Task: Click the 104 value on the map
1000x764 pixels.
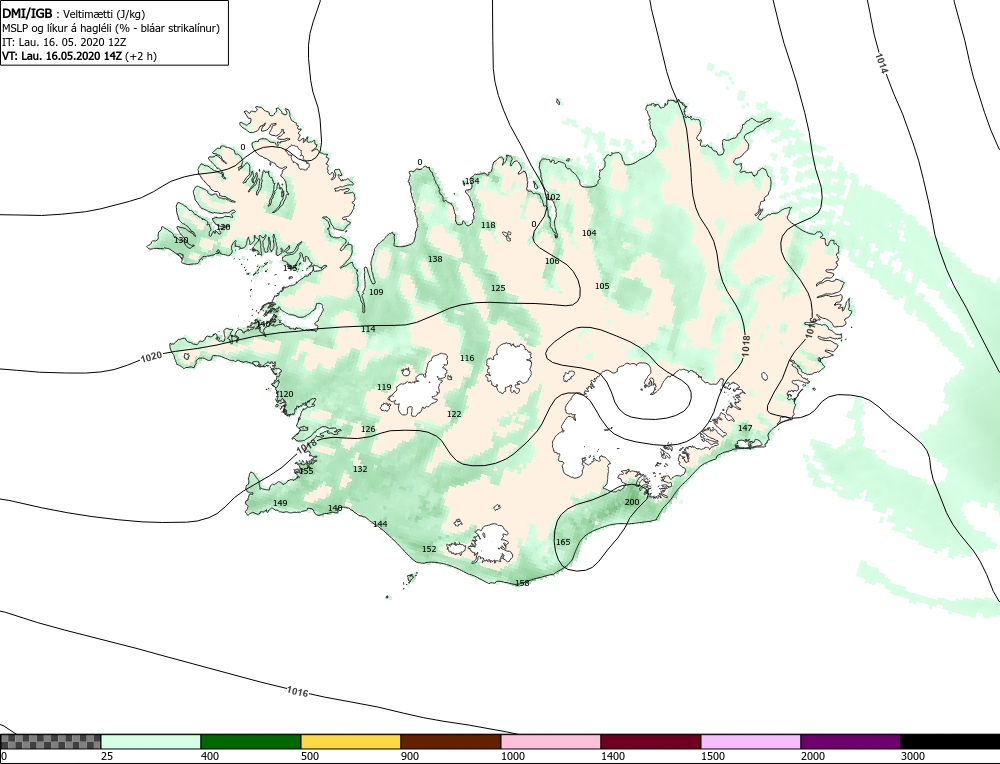Action: [x=589, y=233]
